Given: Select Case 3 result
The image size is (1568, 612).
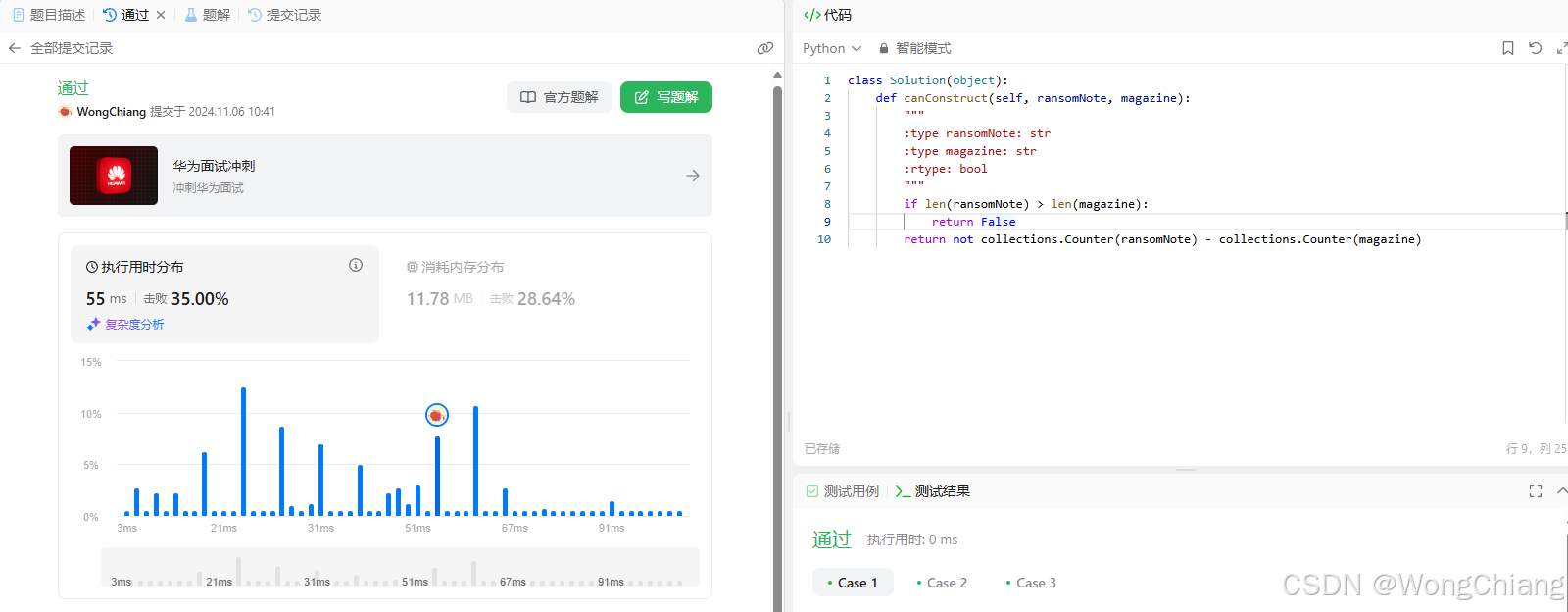Looking at the screenshot, I should pos(1031,583).
